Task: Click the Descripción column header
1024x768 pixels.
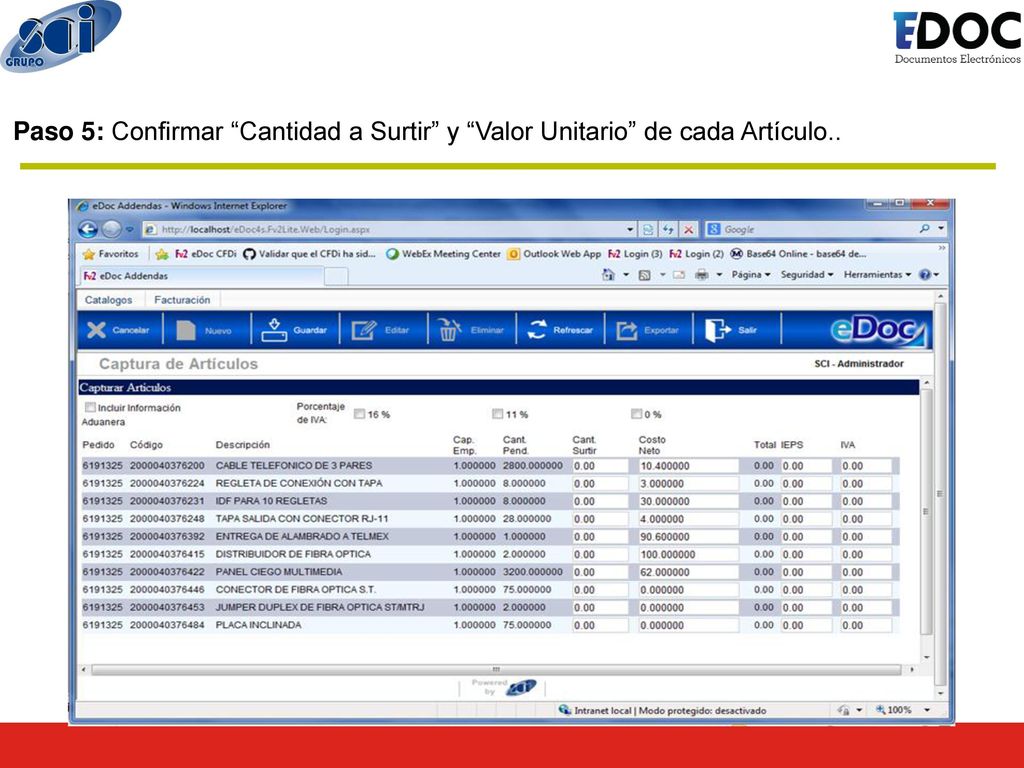Action: pos(243,445)
